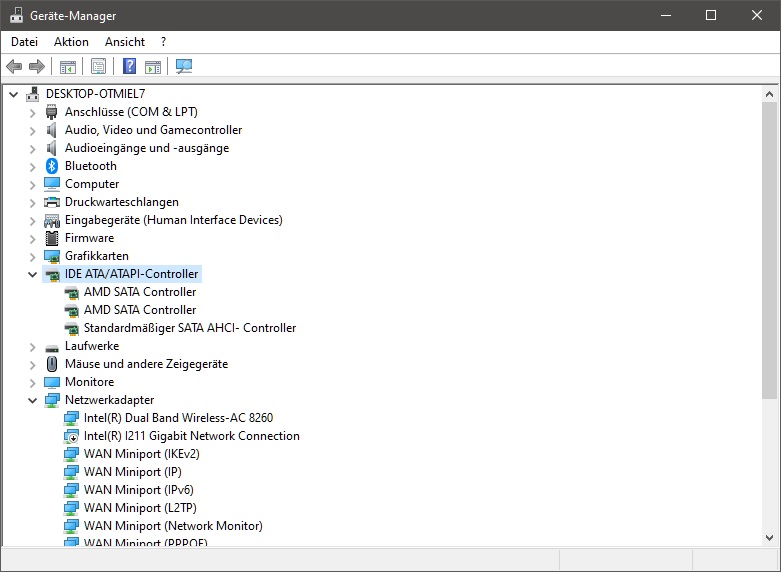781x572 pixels.
Task: Click the Laufwerke drive icon
Action: [x=52, y=347]
